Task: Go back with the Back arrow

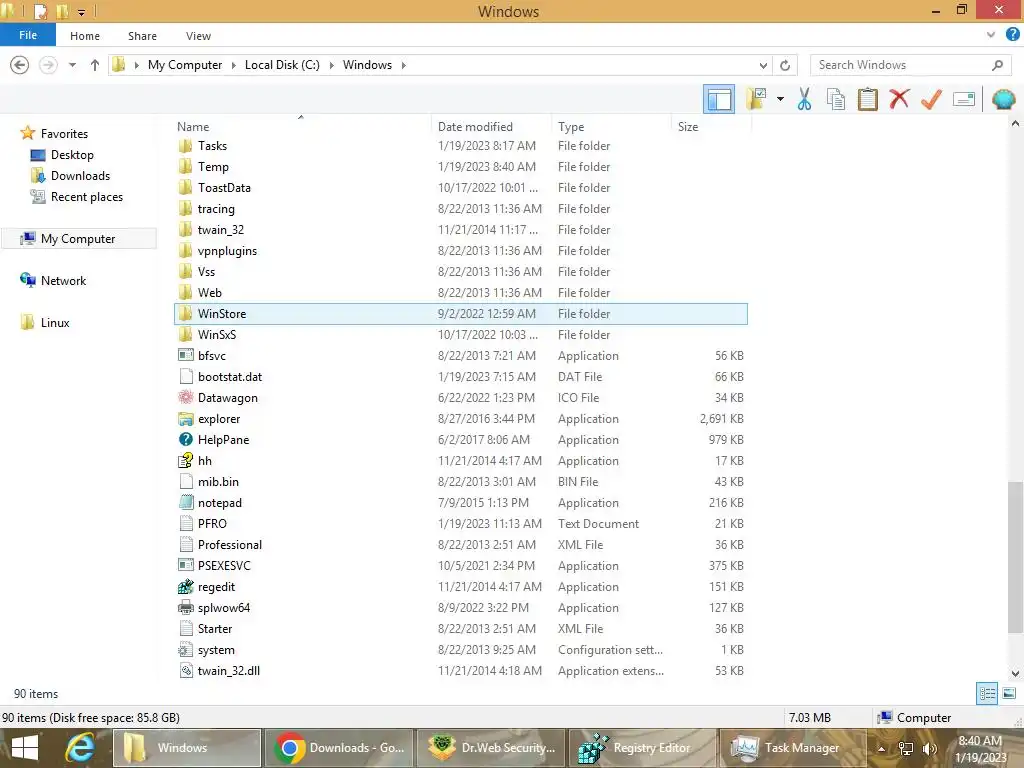Action: [x=20, y=65]
